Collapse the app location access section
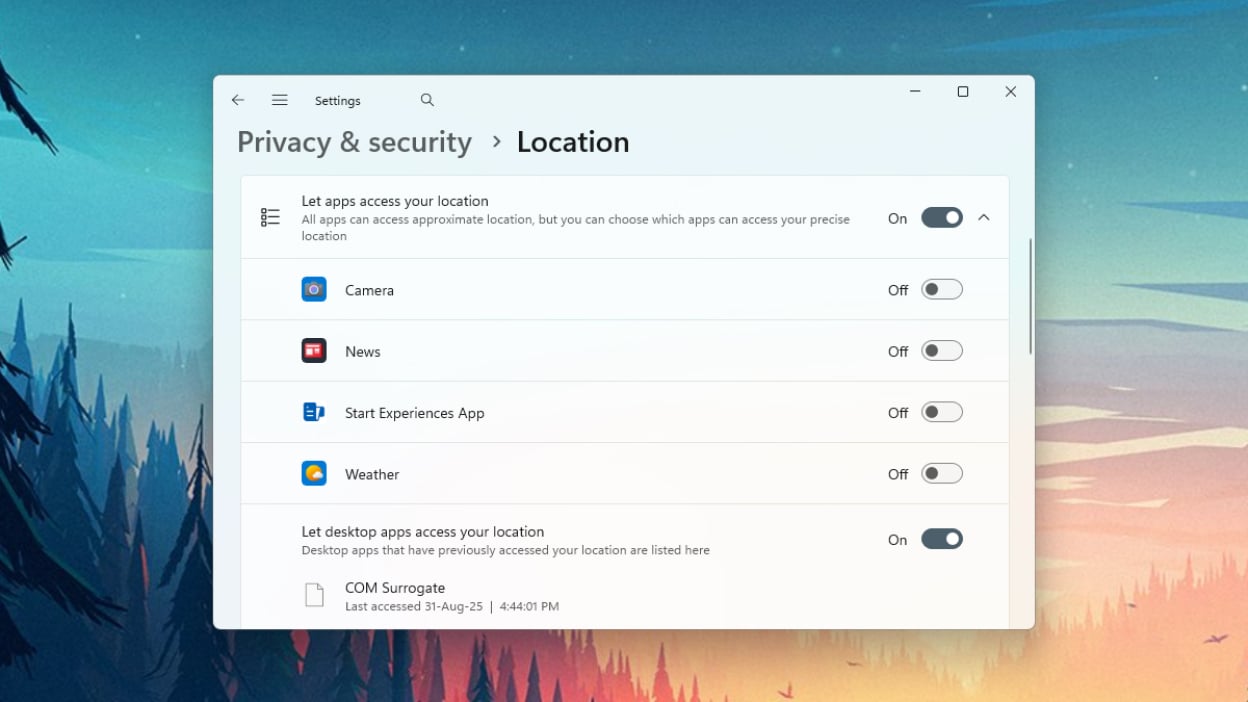 [984, 218]
